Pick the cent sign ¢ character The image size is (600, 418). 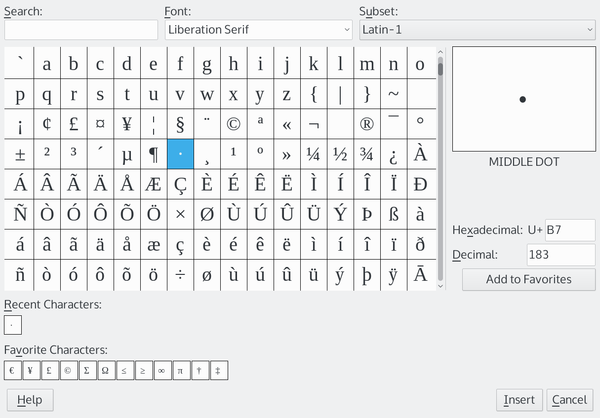47,124
